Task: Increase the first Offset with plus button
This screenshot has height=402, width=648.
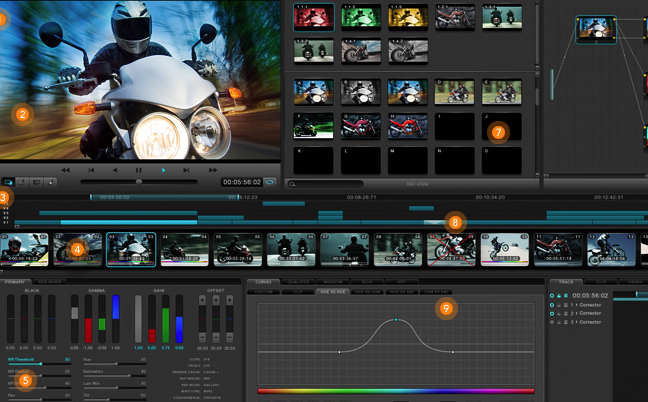Action: (202, 300)
